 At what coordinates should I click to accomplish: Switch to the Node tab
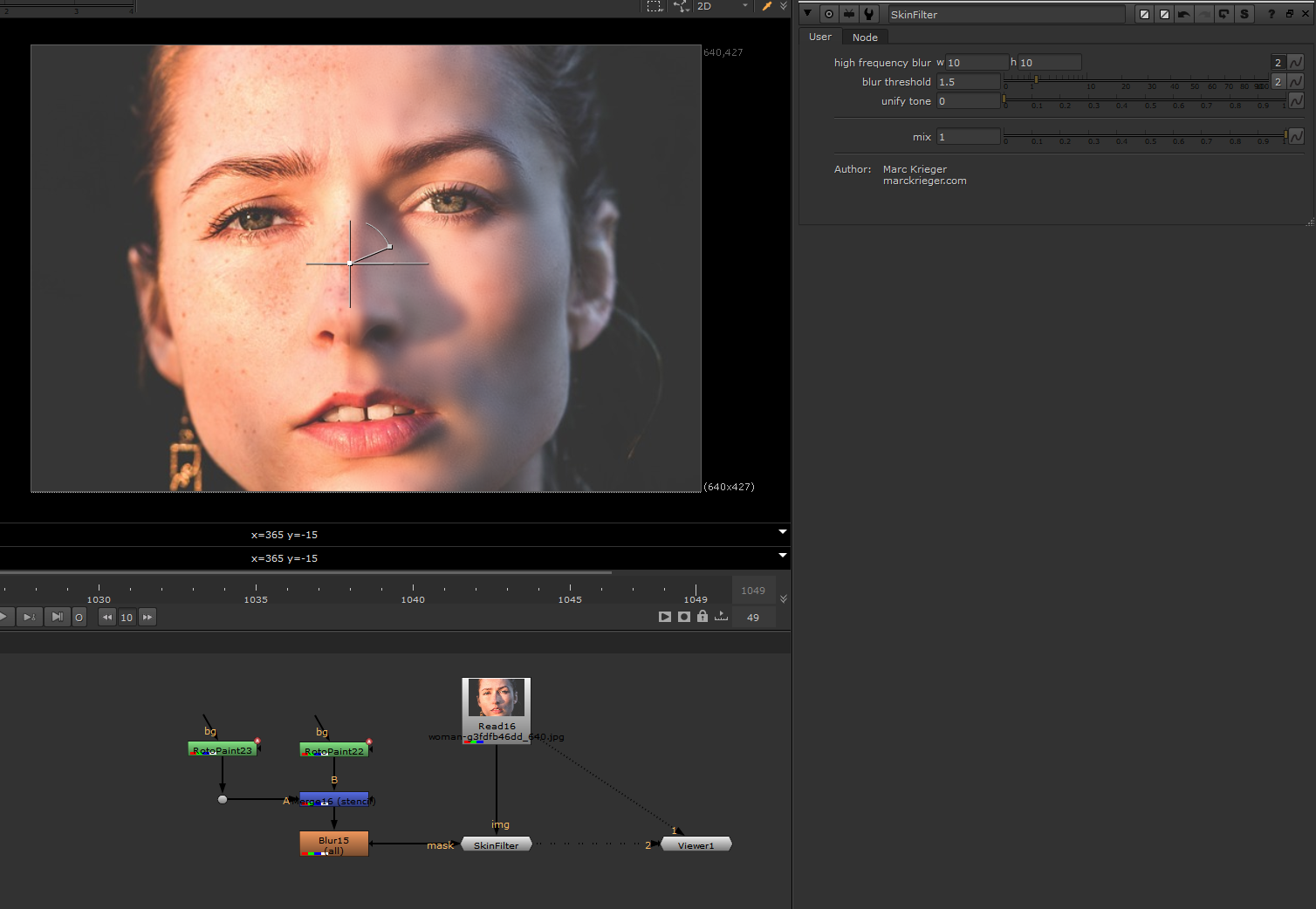click(865, 37)
